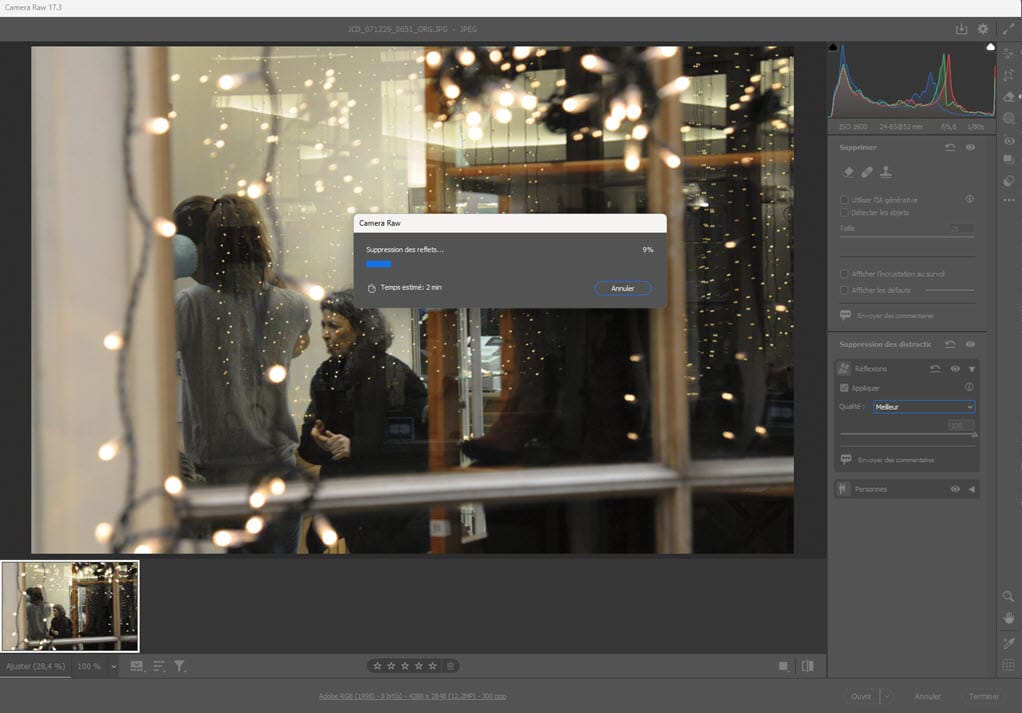
Task: Select the Crop and rotate tool
Action: [1008, 76]
